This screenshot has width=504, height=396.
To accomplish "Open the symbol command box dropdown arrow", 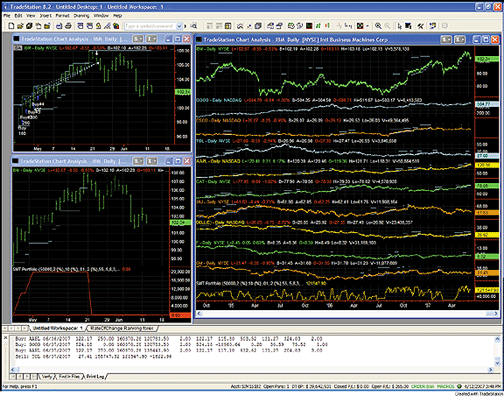I will [179, 26].
